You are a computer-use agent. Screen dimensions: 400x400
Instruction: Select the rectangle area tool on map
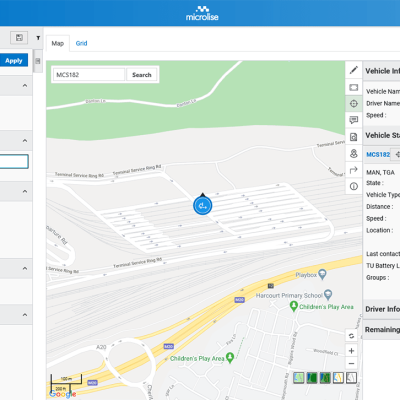(354, 87)
